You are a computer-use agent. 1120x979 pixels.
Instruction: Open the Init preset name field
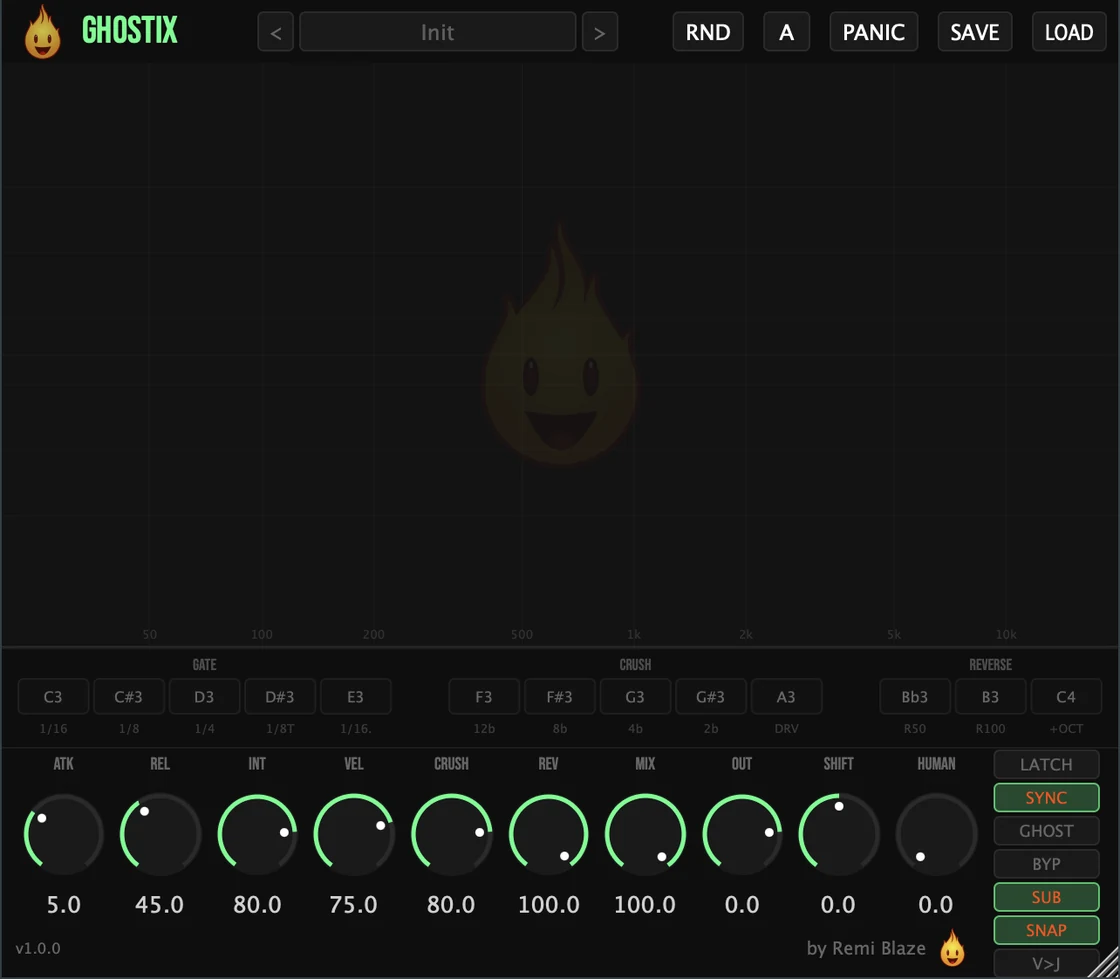pyautogui.click(x=438, y=32)
